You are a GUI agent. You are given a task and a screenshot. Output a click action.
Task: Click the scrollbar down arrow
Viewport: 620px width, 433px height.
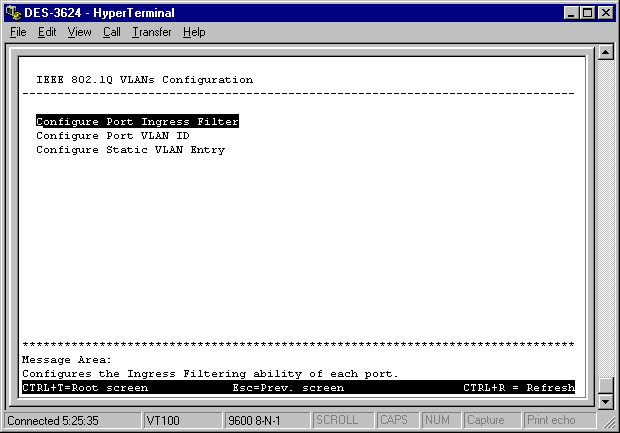(x=605, y=402)
